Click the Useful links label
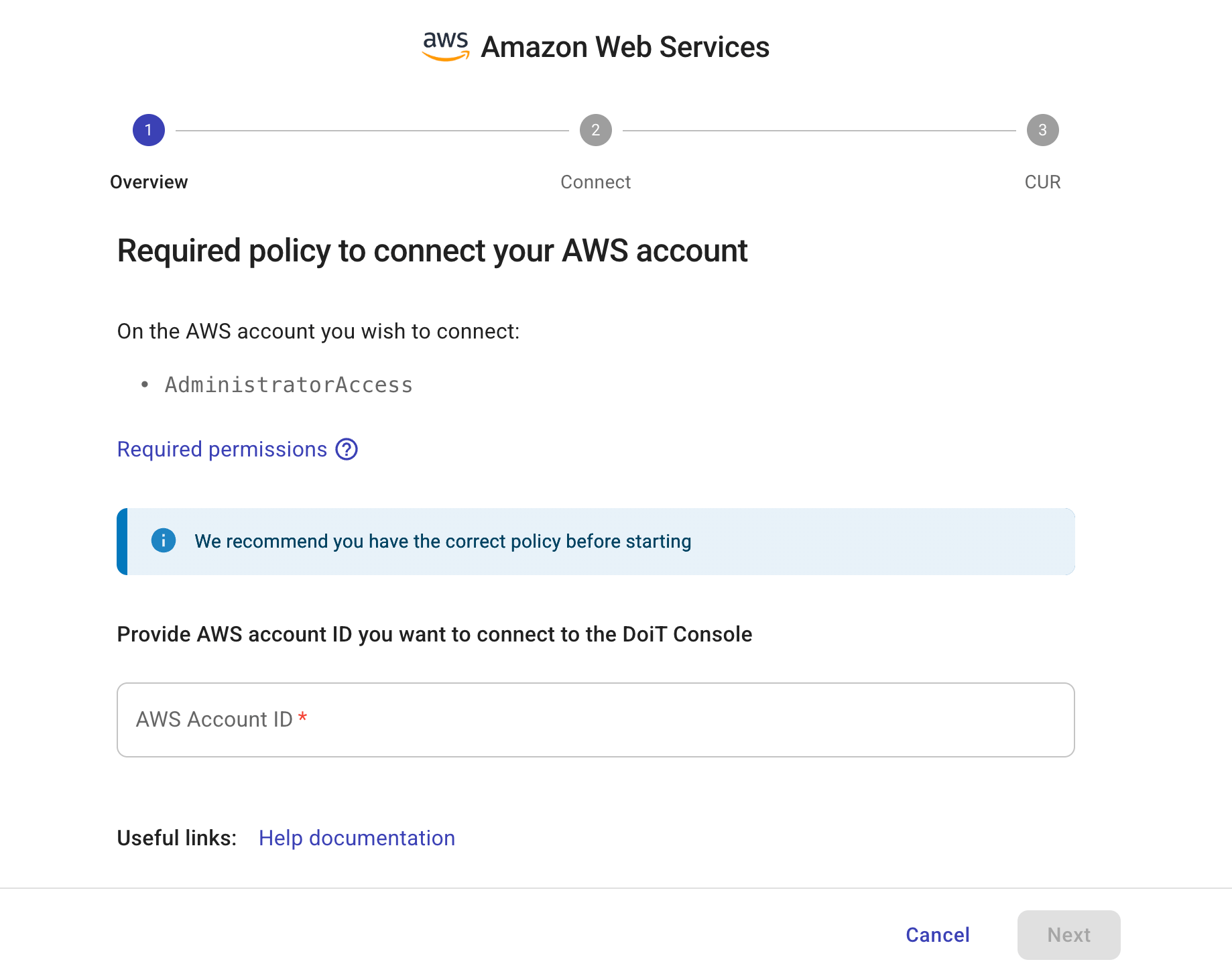 (x=176, y=838)
